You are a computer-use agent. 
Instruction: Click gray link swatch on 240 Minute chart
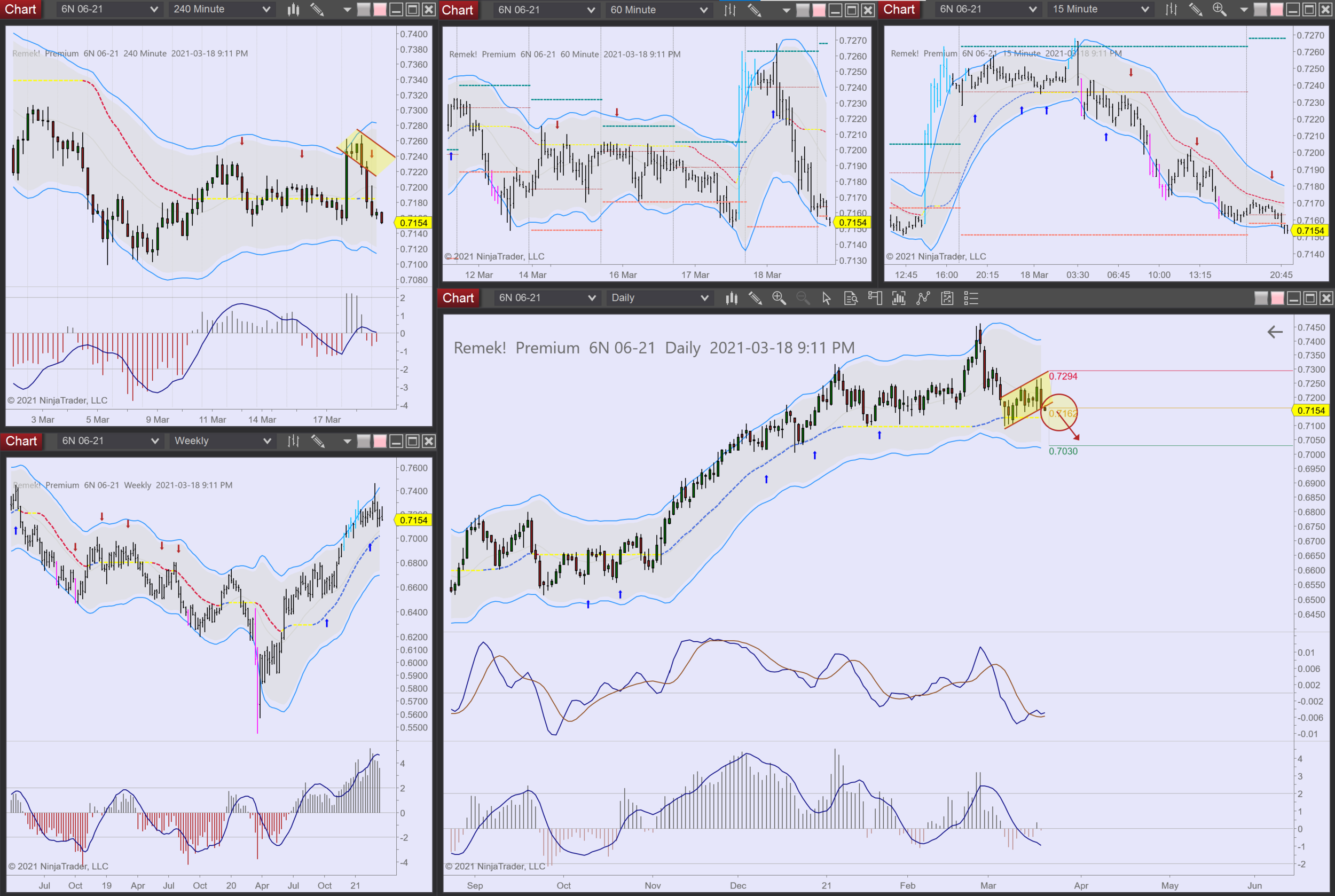pyautogui.click(x=364, y=9)
